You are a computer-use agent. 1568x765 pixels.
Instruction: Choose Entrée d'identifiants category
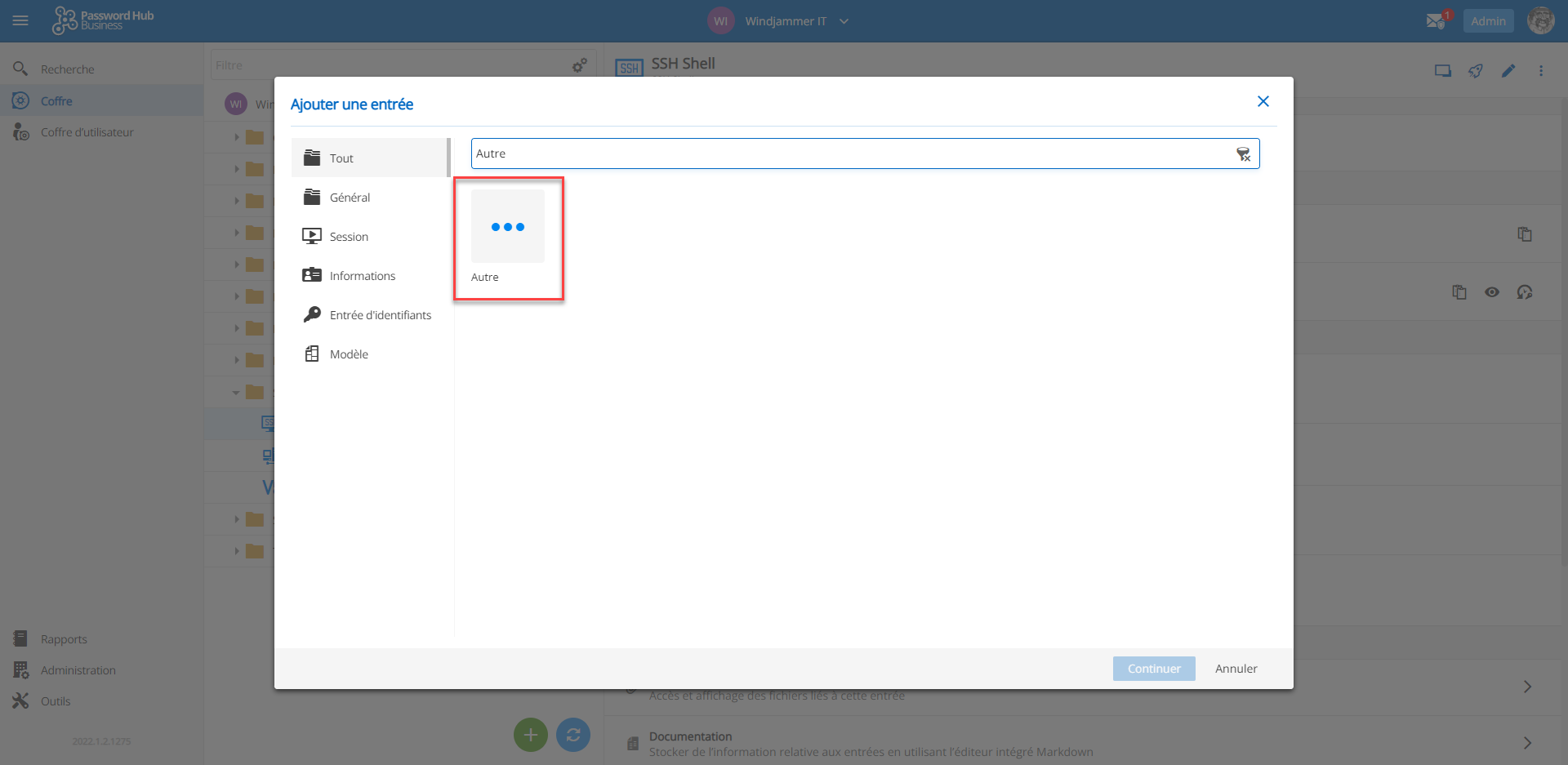(x=370, y=315)
